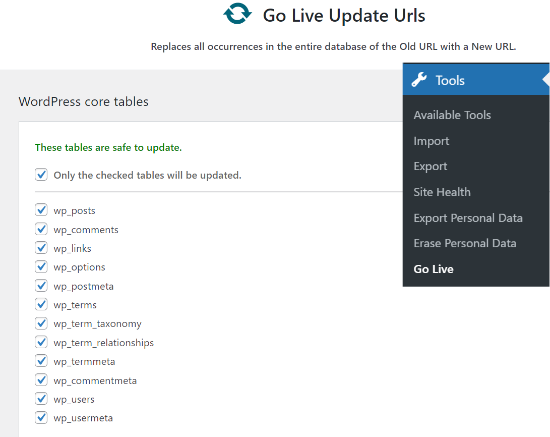The height and width of the screenshot is (437, 550).
Task: Uncheck the wp_term_taxonomy table checkbox
Action: (41, 323)
